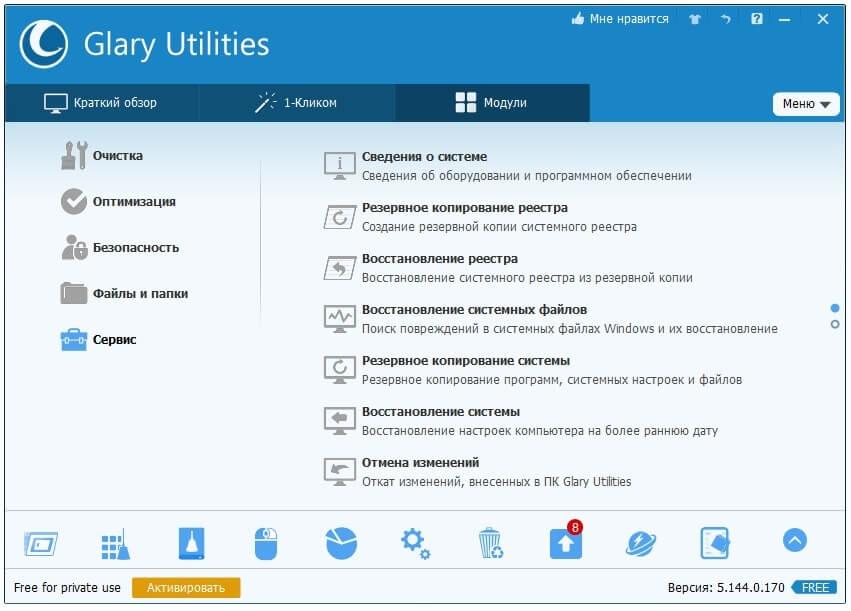Click the Очистка wrench and brush icon
Screen dimensions: 851x611
[74, 156]
